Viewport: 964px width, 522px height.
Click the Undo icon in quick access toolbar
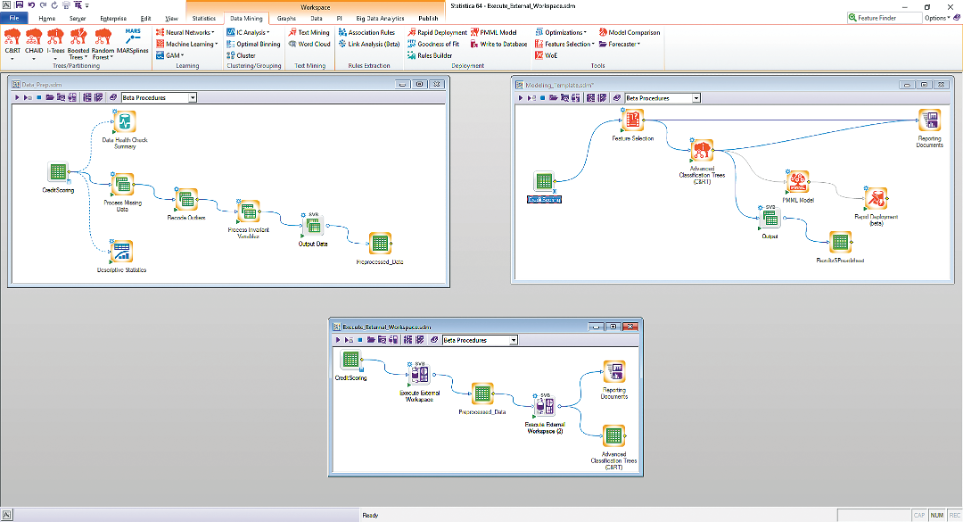pyautogui.click(x=31, y=5)
